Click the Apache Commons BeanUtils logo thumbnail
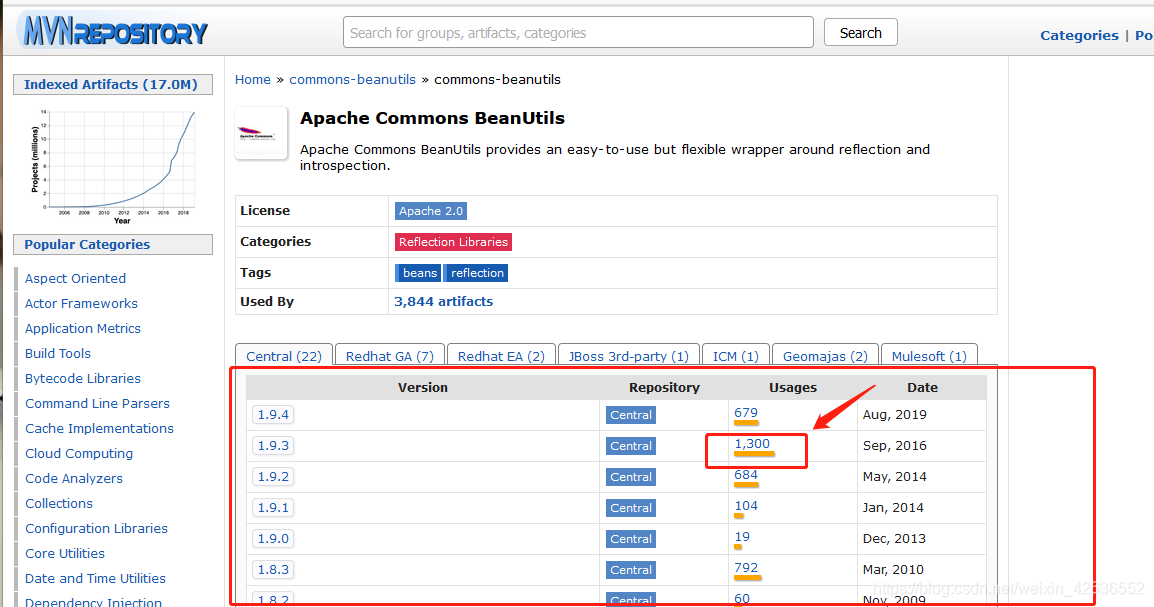Screen dimensions: 1154x607 pos(261,133)
